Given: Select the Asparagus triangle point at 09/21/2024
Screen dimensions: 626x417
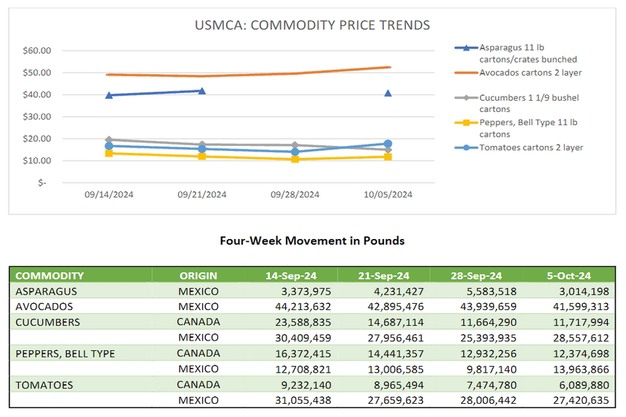Looking at the screenshot, I should coord(202,91).
